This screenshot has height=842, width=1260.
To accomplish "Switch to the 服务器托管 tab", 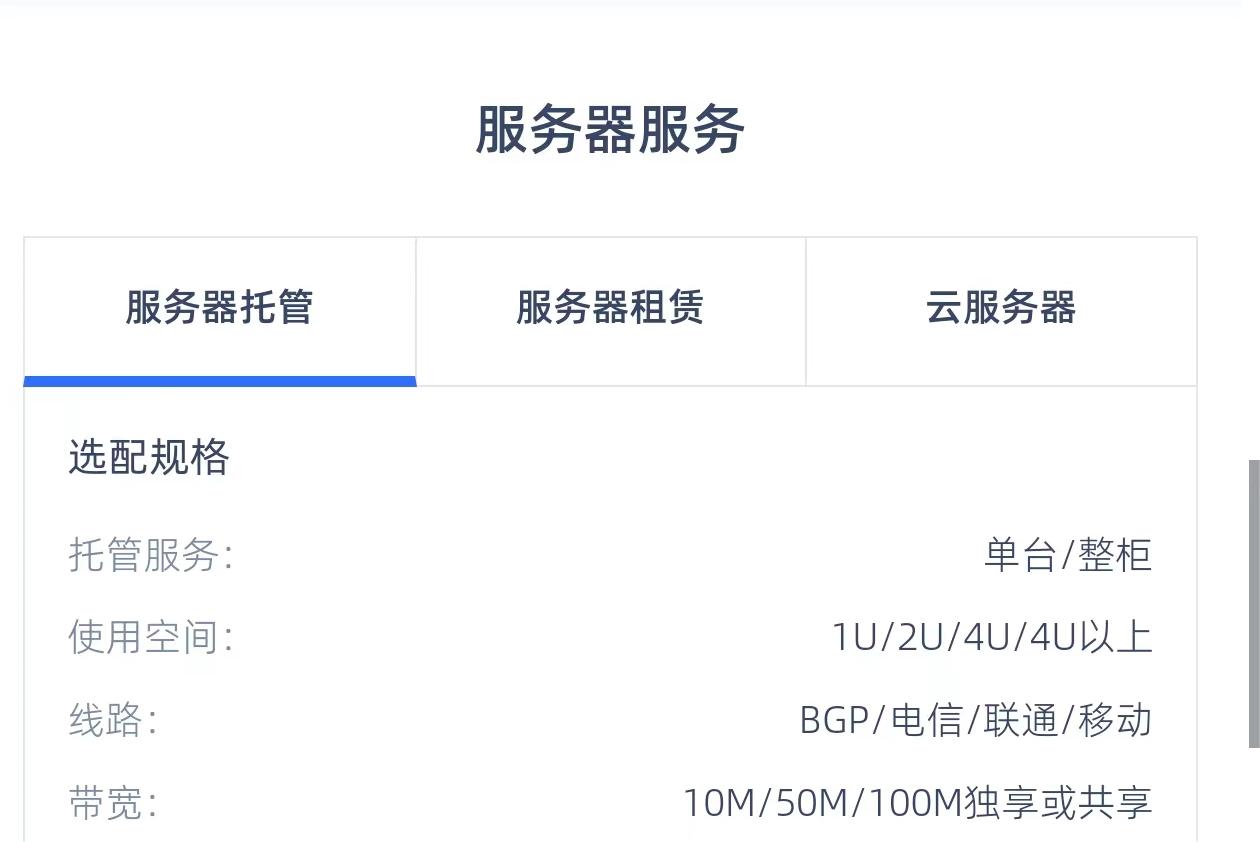I will (x=219, y=308).
